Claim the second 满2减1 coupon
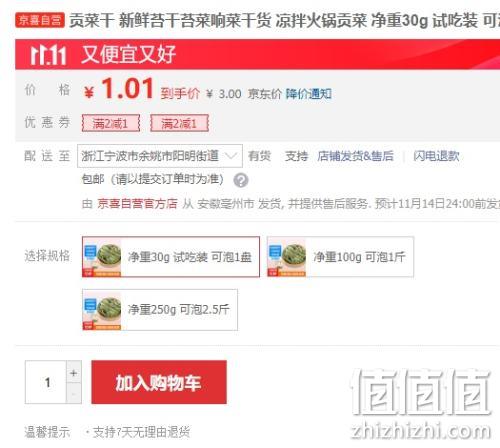 pyautogui.click(x=179, y=124)
